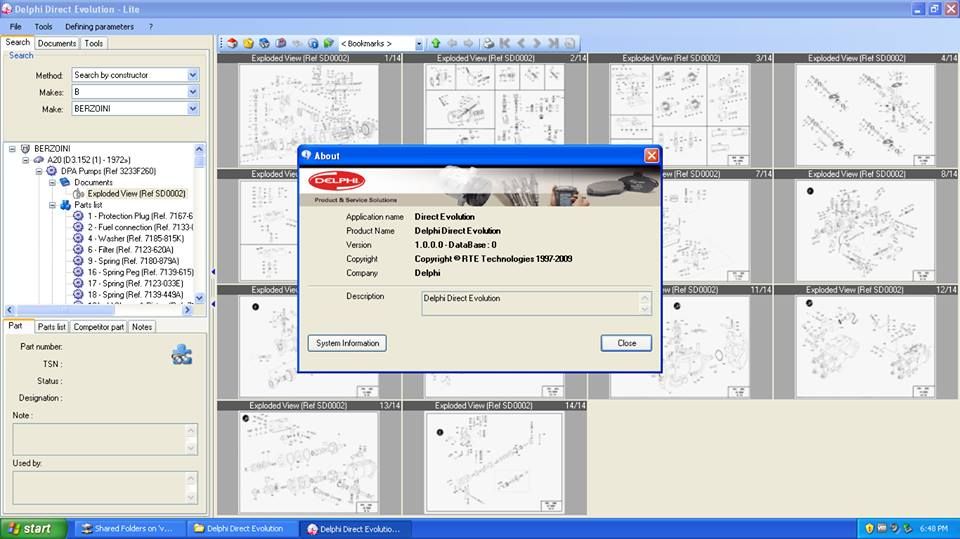Click the next page chevron icon
This screenshot has height=539, width=960.
537,43
